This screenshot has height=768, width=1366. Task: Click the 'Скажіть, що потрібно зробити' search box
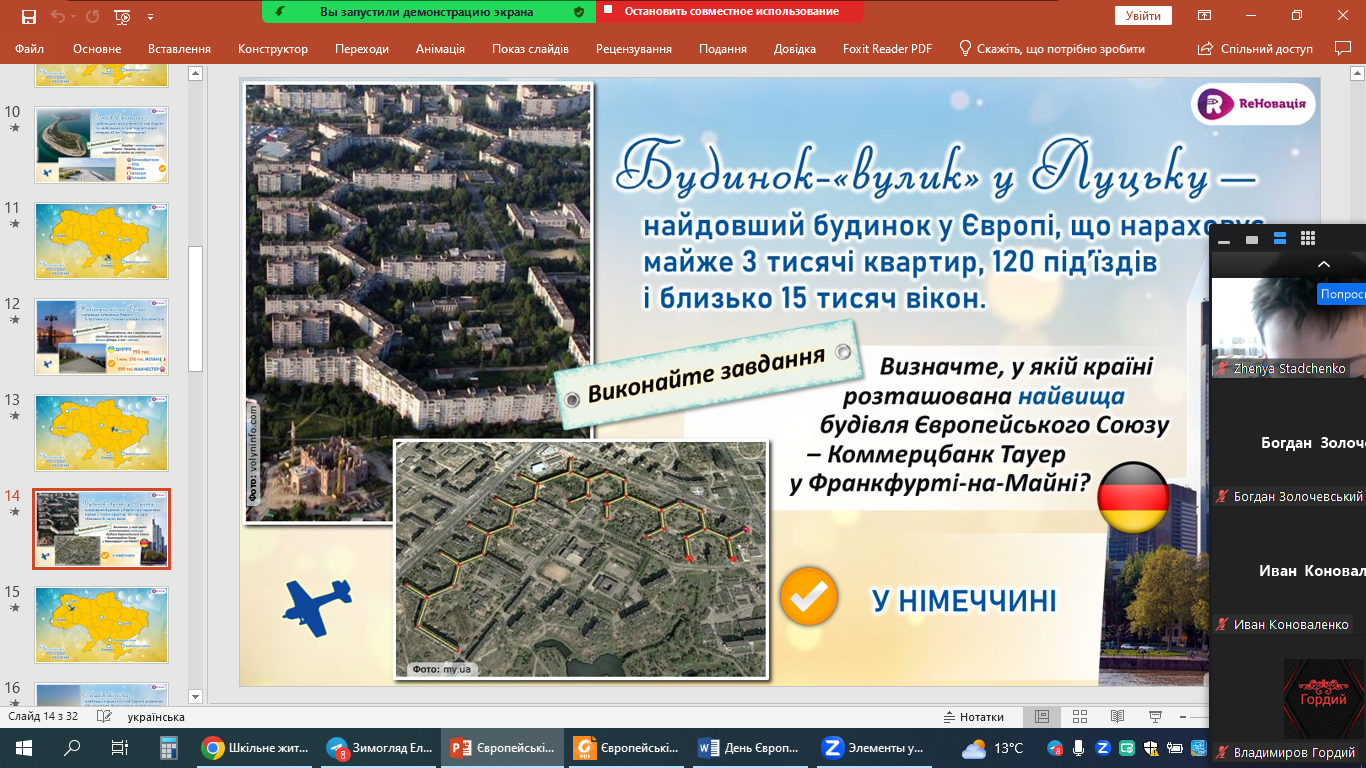[1052, 48]
